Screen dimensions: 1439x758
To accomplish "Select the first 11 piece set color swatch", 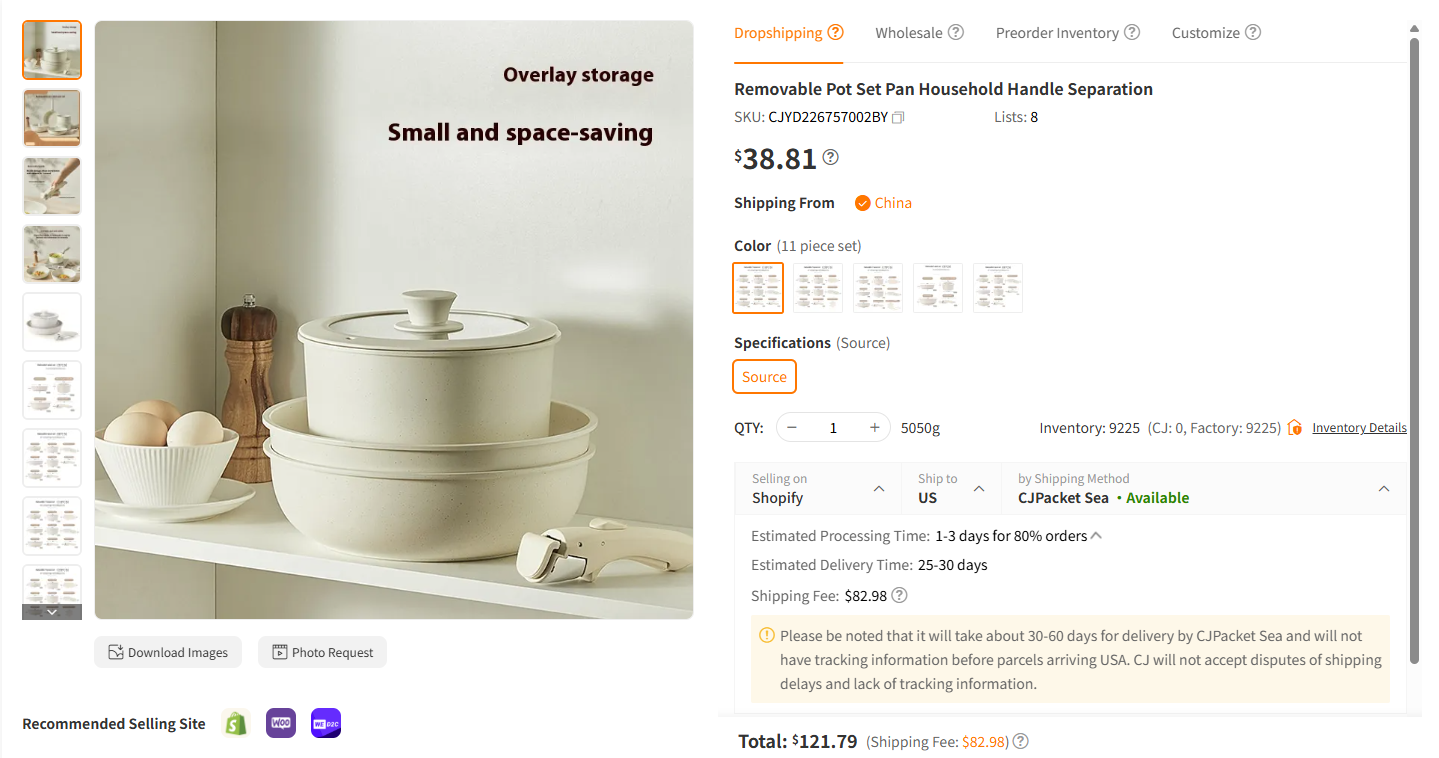I will (757, 287).
